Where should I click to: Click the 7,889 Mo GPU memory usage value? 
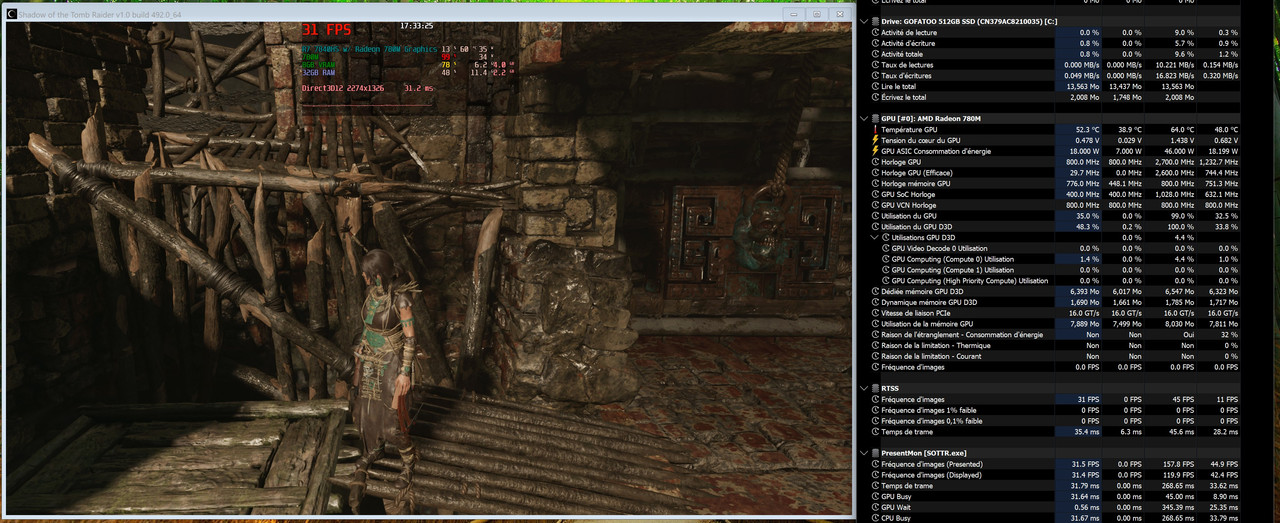pyautogui.click(x=1085, y=324)
